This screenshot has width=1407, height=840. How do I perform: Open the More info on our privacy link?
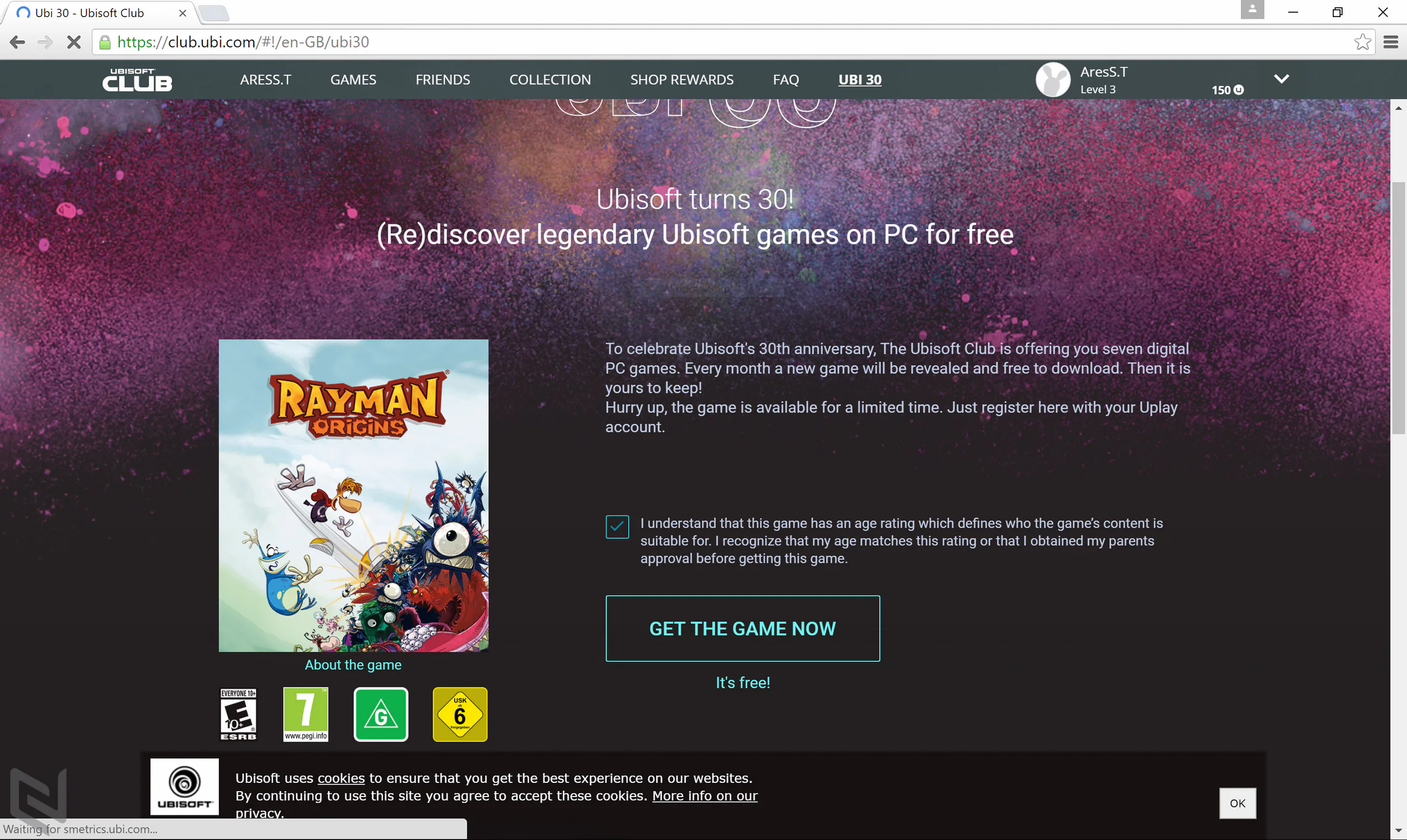click(x=705, y=796)
